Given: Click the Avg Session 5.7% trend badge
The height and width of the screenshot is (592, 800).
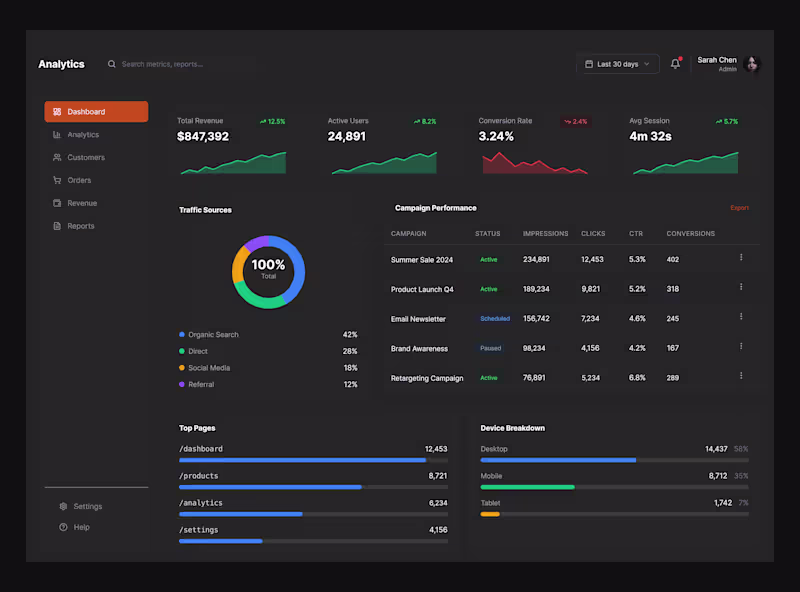Looking at the screenshot, I should (727, 121).
